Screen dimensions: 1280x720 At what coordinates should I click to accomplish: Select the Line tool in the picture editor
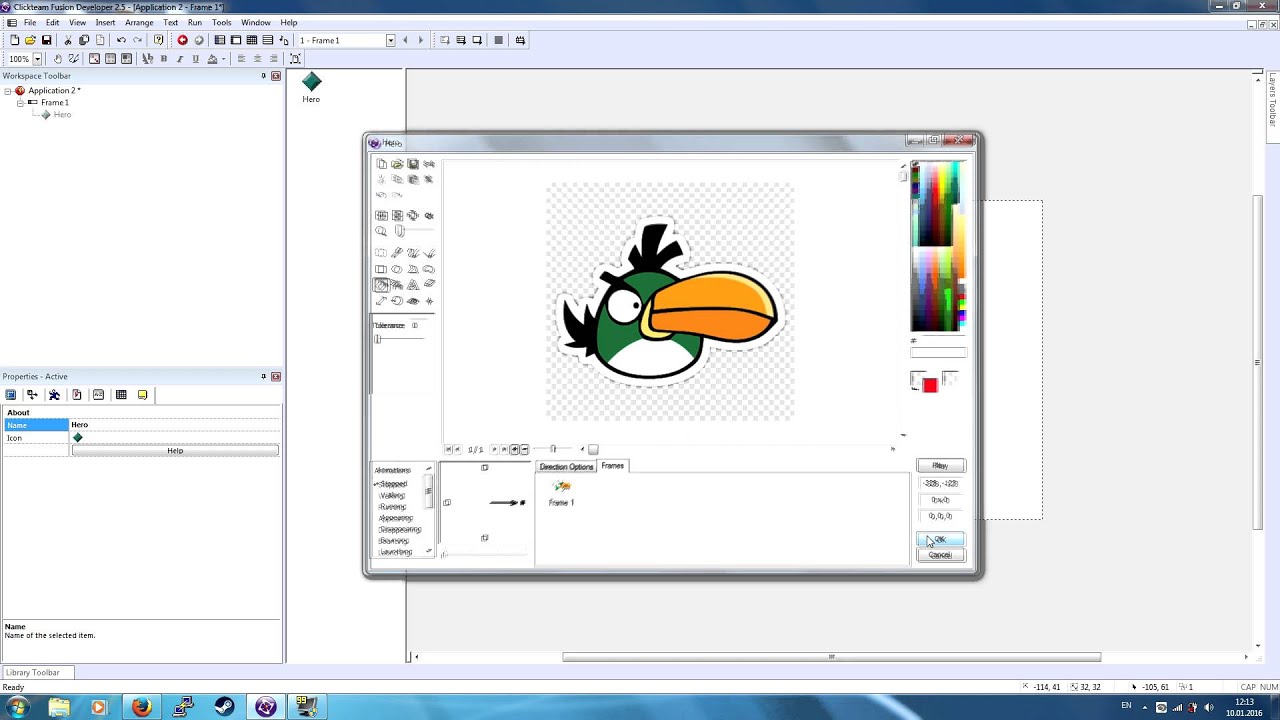[x=429, y=253]
